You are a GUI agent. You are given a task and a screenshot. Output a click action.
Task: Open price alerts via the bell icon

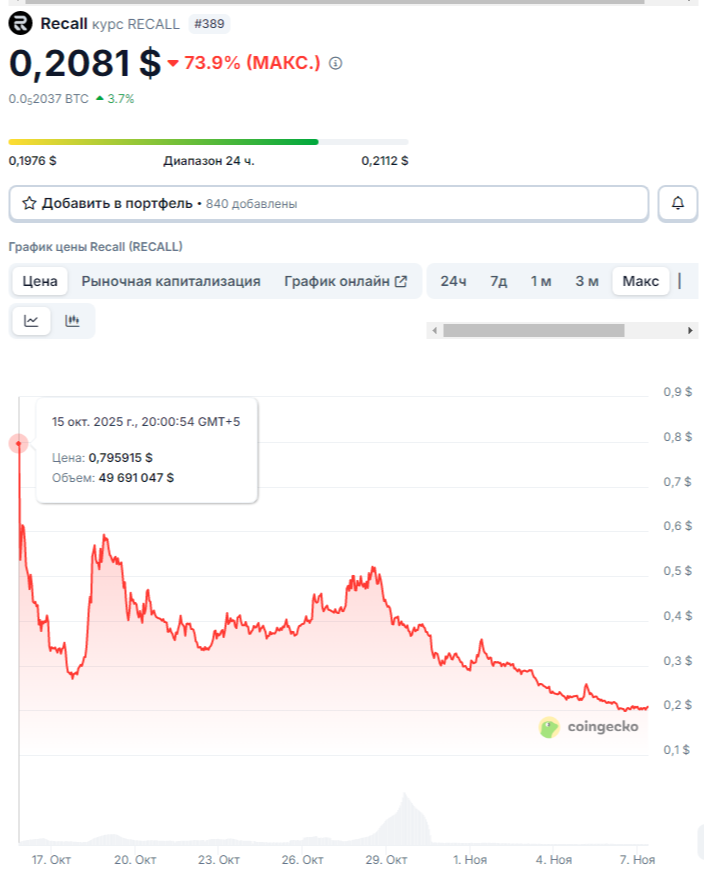coord(679,203)
